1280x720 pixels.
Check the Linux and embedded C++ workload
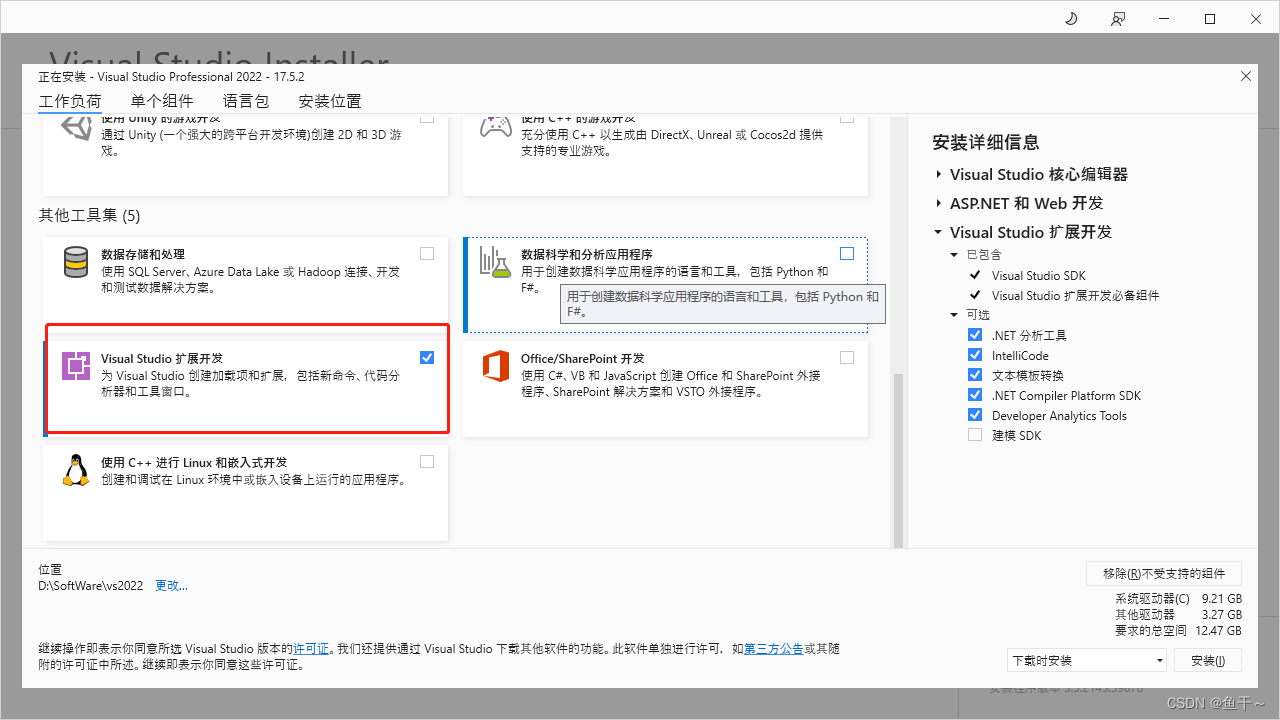click(427, 462)
